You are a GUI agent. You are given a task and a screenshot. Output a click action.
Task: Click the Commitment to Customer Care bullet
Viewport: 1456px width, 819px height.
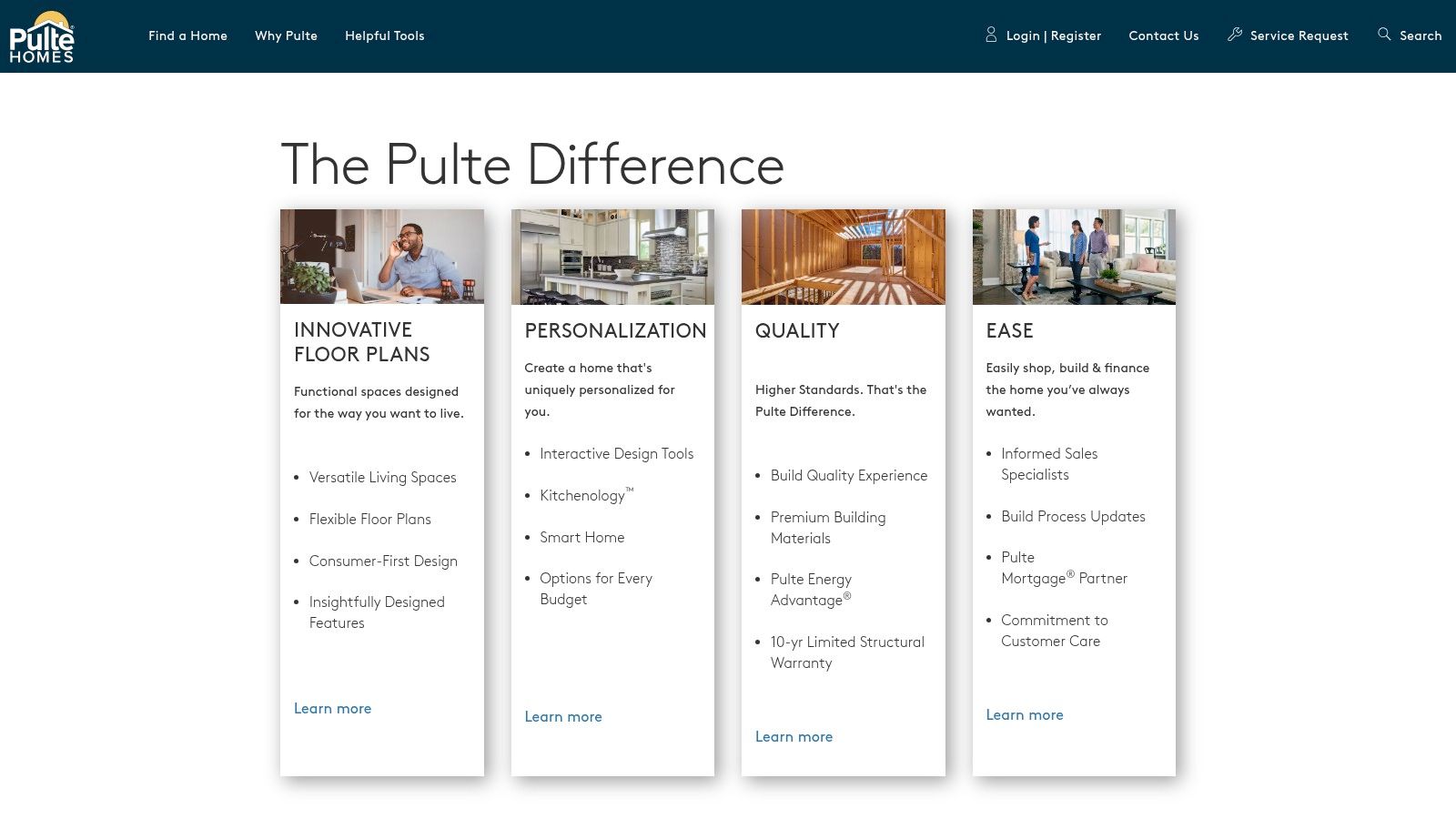tap(1055, 631)
